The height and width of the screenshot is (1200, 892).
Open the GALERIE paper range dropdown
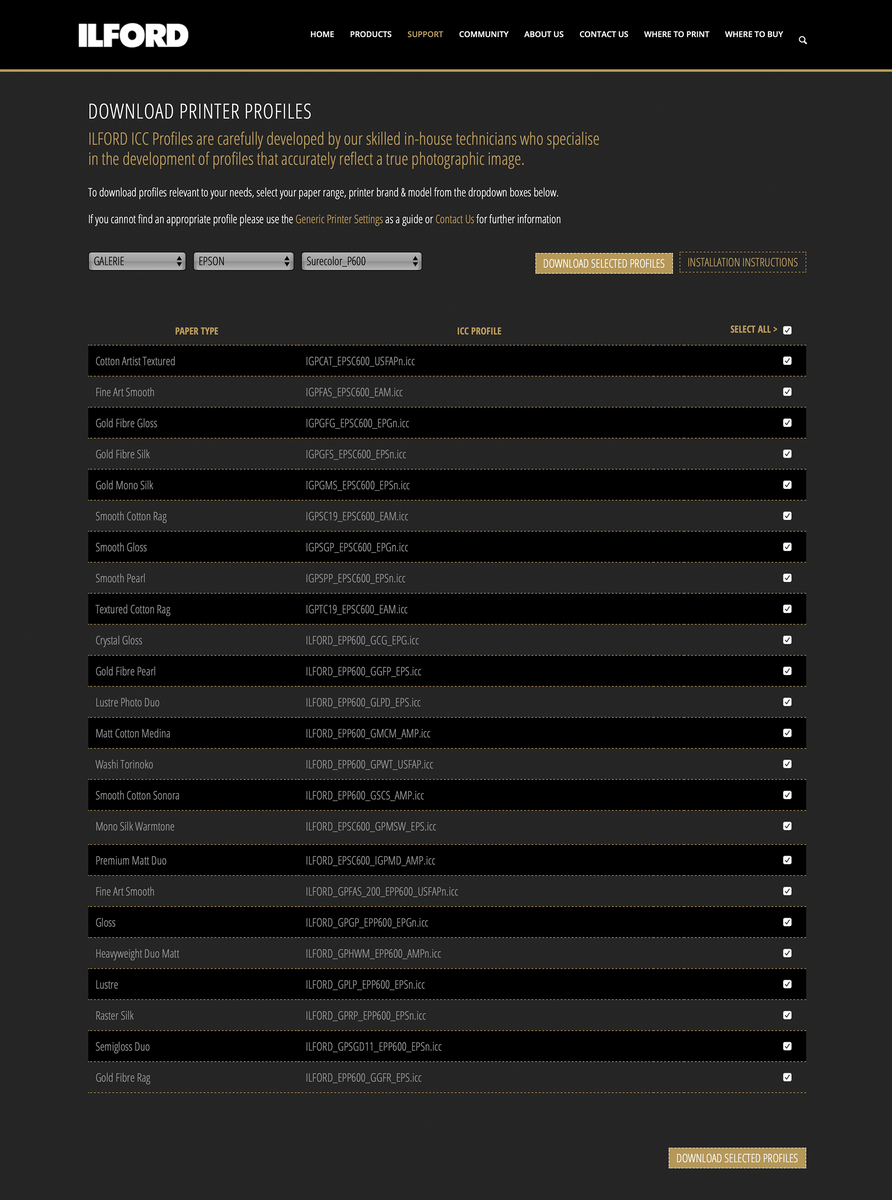[x=137, y=261]
